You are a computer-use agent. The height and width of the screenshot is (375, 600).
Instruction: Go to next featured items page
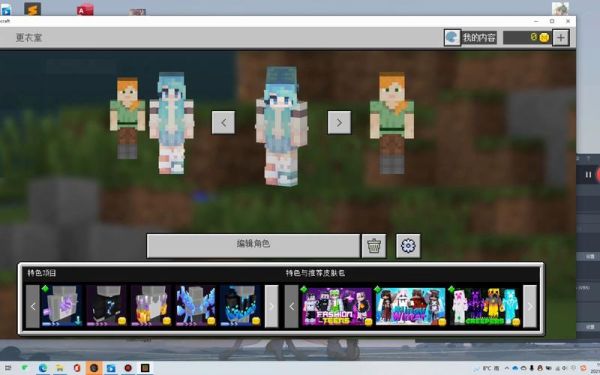pyautogui.click(x=272, y=306)
